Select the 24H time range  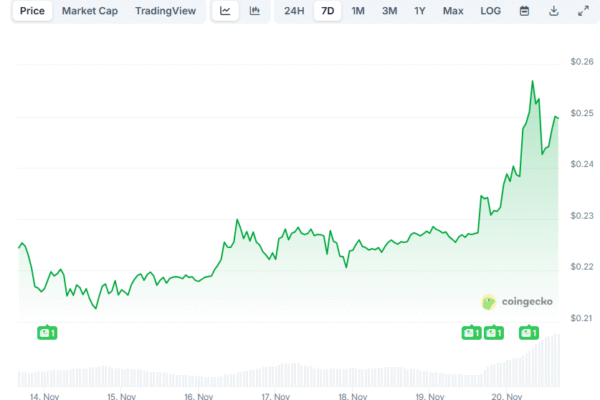(293, 11)
